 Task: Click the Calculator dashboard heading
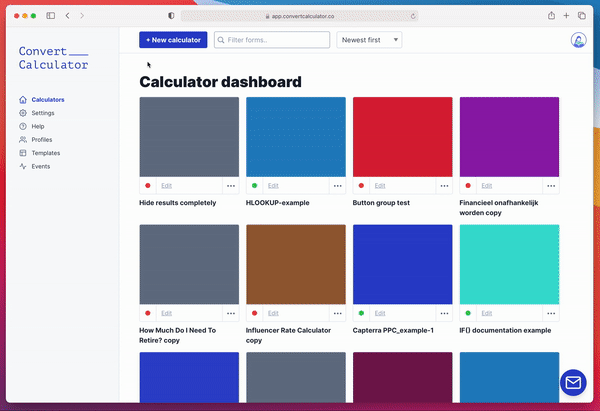coord(220,82)
